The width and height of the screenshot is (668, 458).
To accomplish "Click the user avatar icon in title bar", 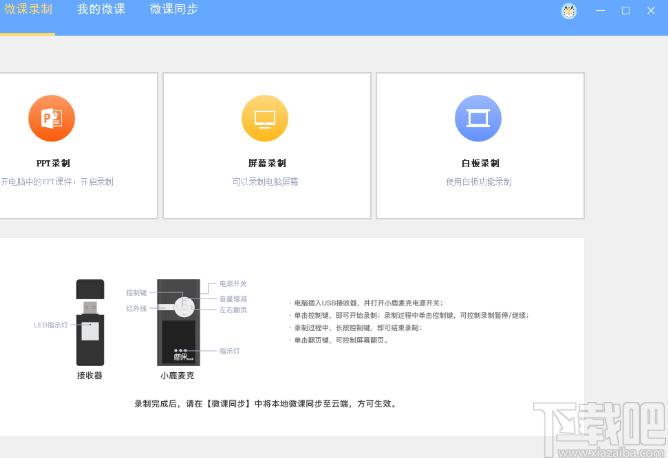I will [x=569, y=11].
